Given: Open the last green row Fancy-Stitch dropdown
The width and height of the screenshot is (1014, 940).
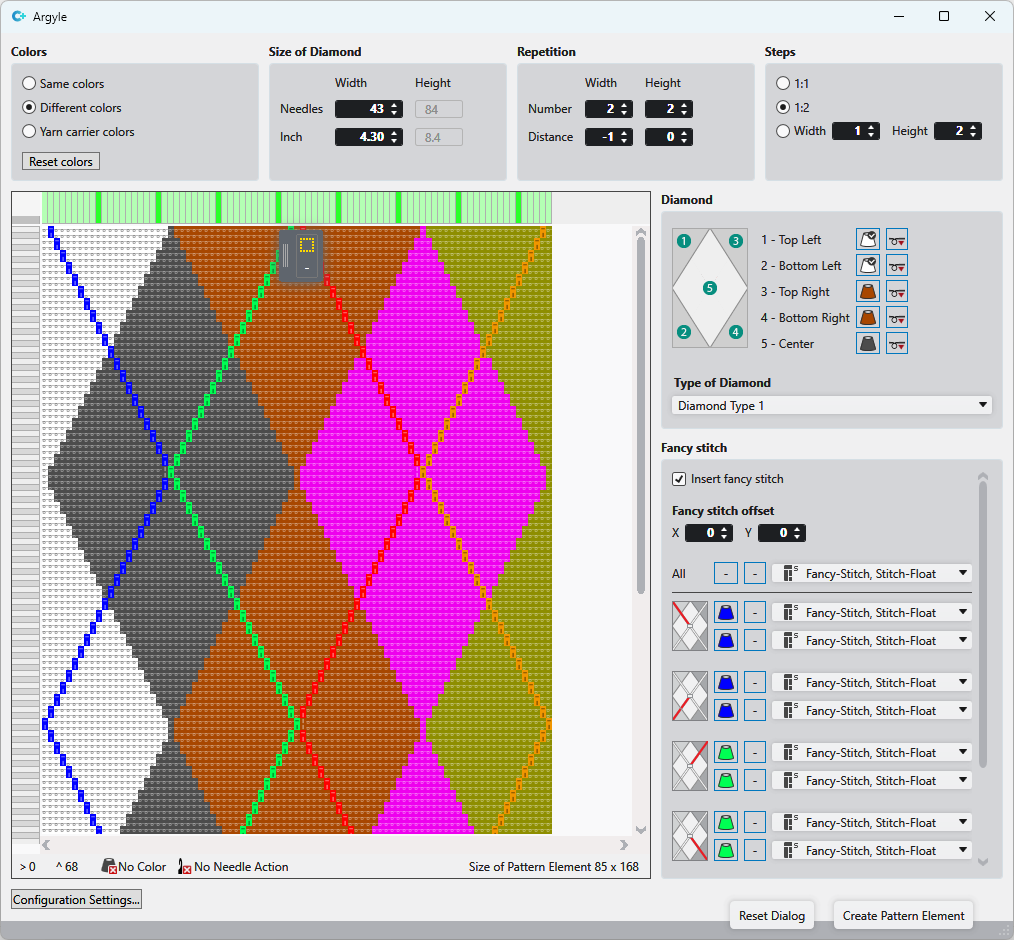Looking at the screenshot, I should [871, 851].
